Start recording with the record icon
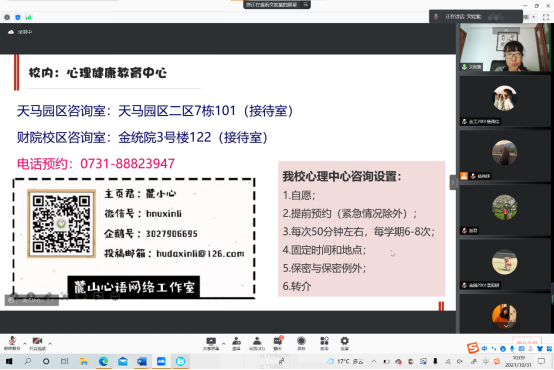This screenshot has height=370, width=554. (301, 343)
